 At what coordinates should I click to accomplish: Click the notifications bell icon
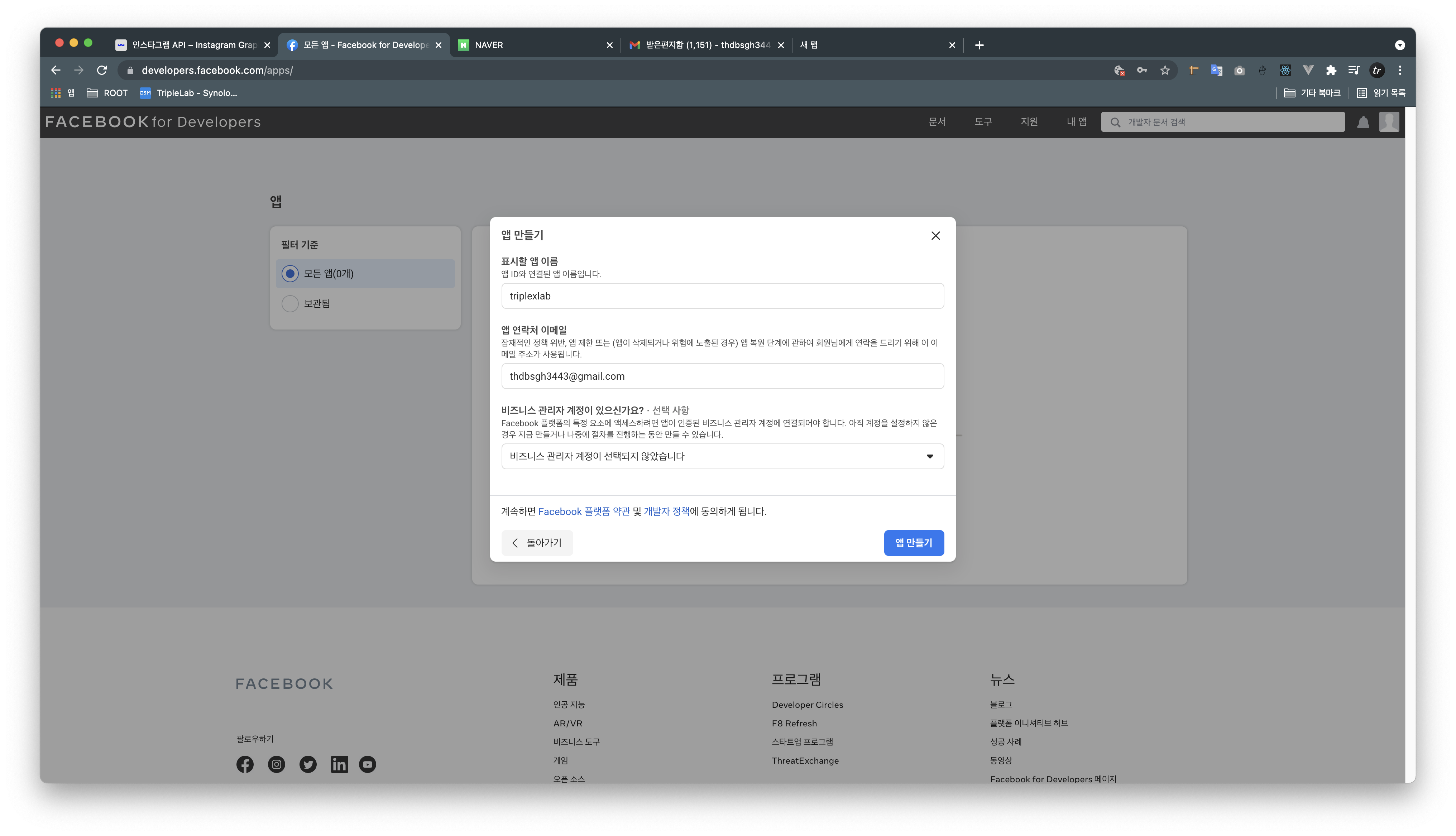coord(1363,122)
